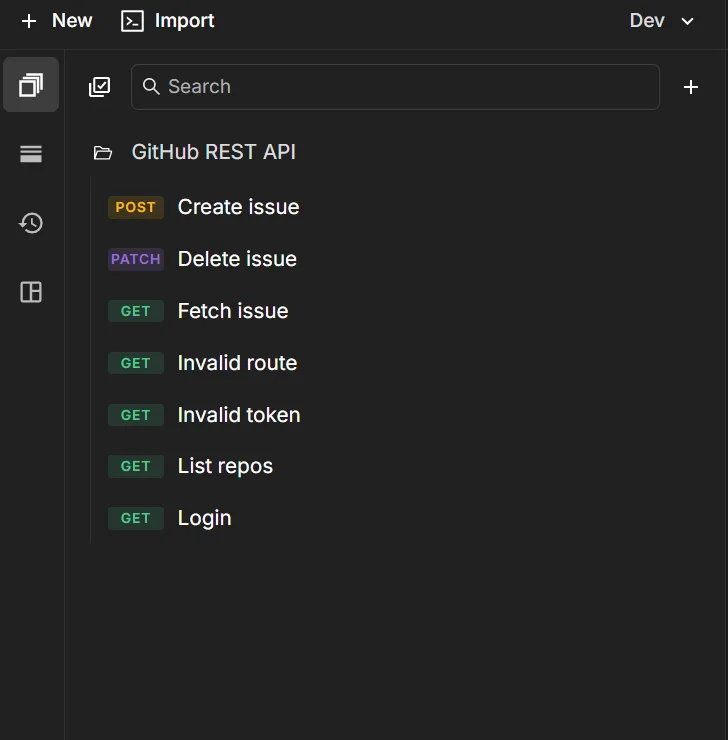Click the GET badge on Invalid token
Image resolution: width=728 pixels, height=740 pixels.
tap(136, 415)
